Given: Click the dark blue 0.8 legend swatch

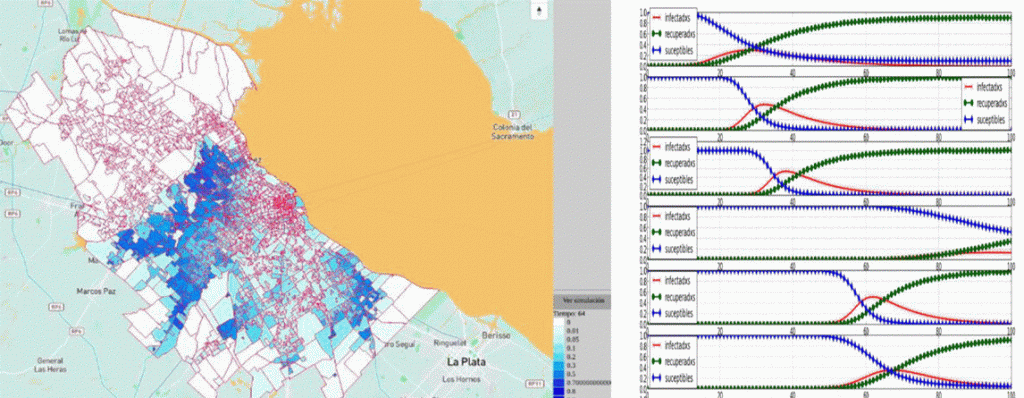Looking at the screenshot, I should 559,391.
